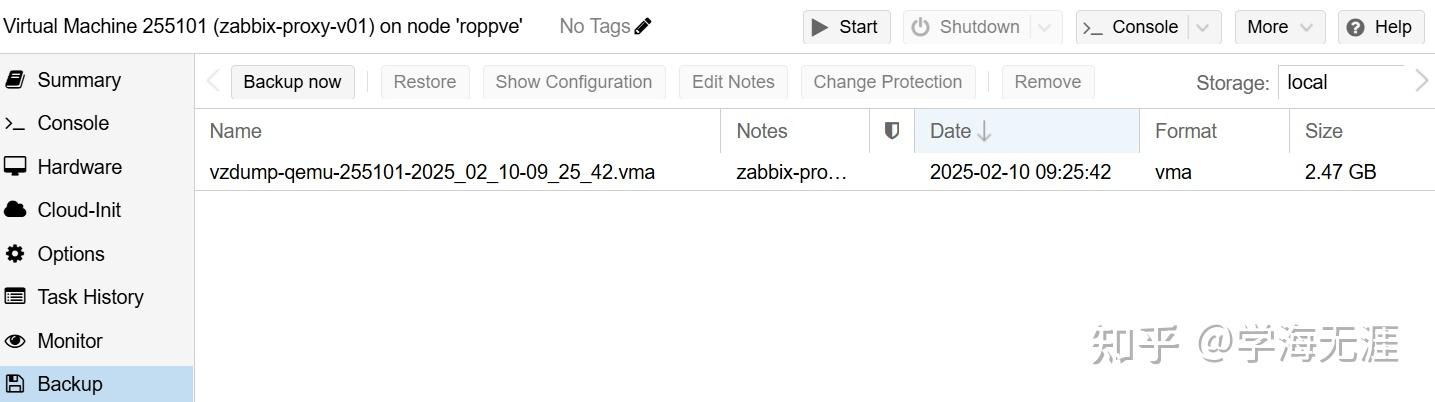The image size is (1435, 402).
Task: Open the Monitor eye entry
Action: [69, 341]
